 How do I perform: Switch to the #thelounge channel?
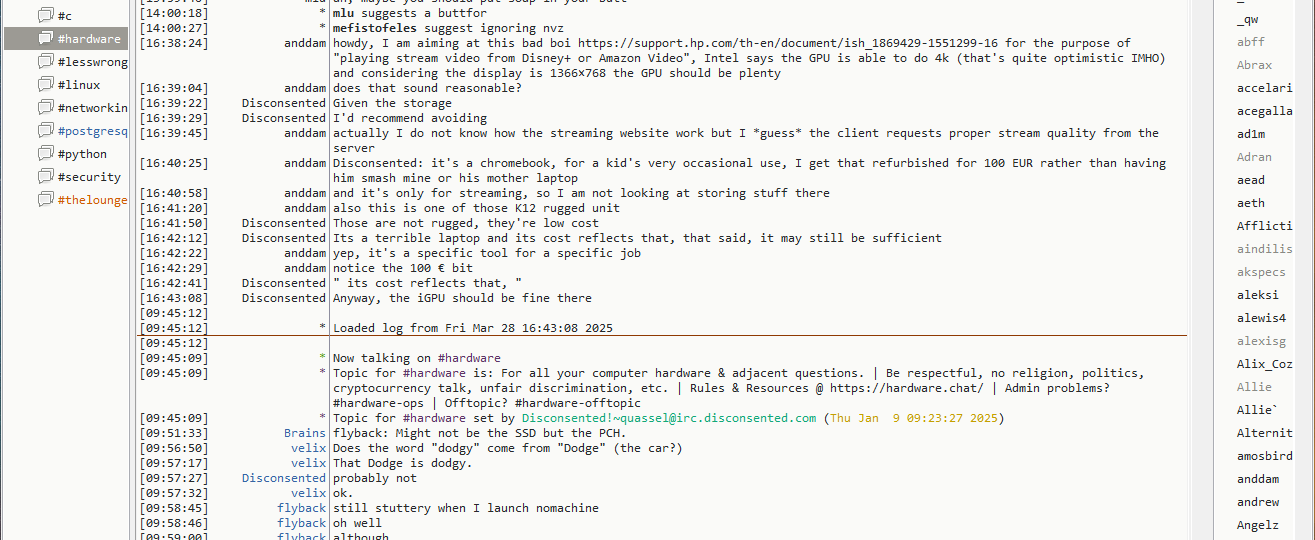(x=92, y=199)
